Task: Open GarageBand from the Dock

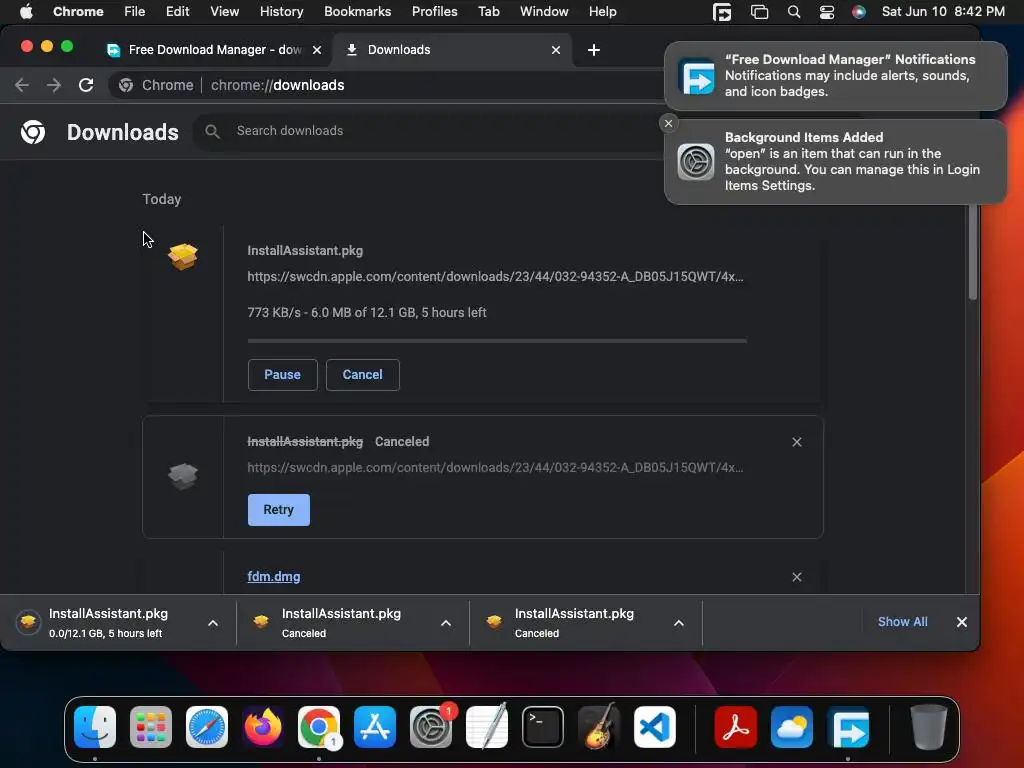Action: coord(599,727)
